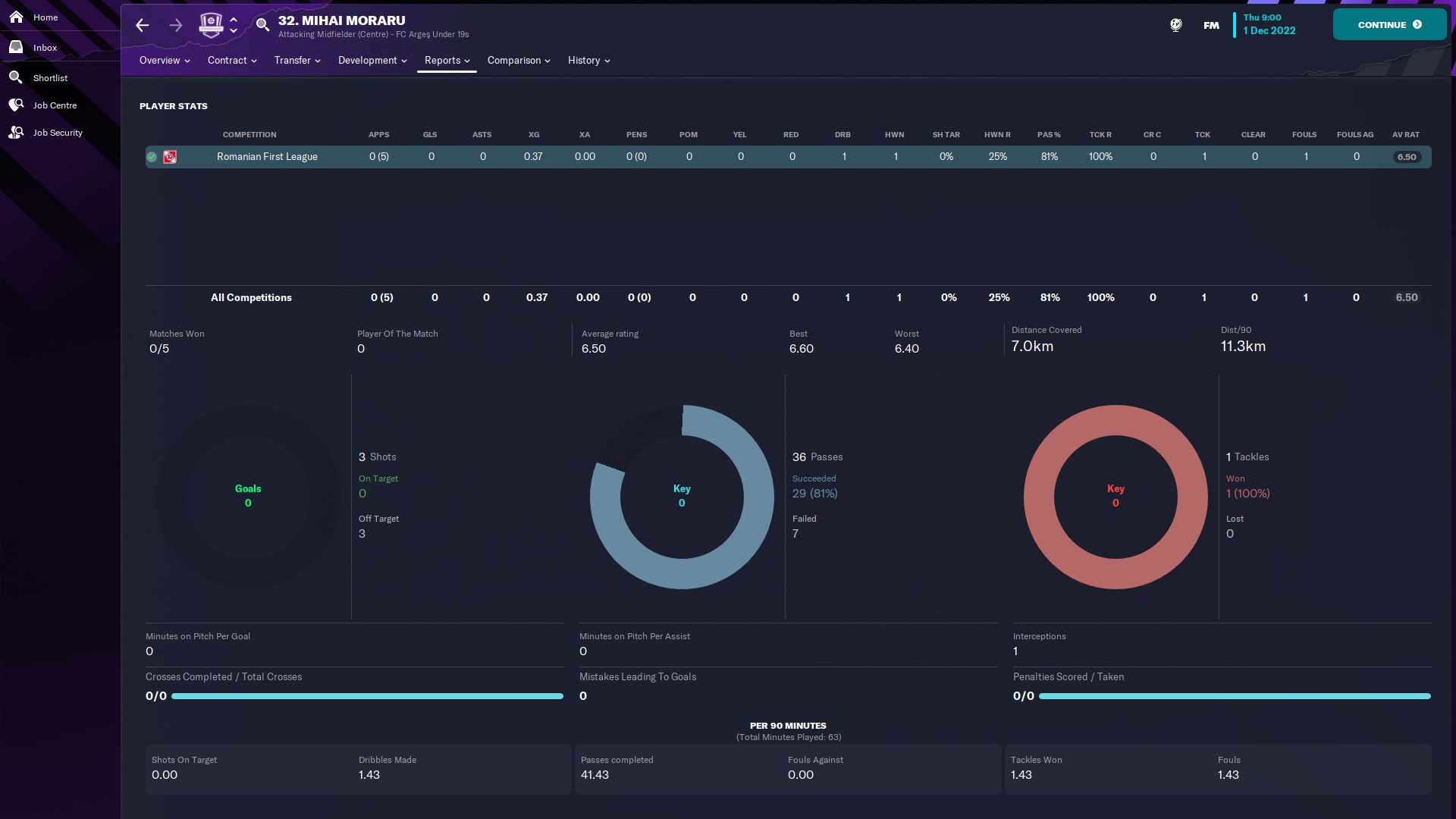Click the date 1 Dec 2022
This screenshot has width=1456, height=819.
tap(1269, 31)
